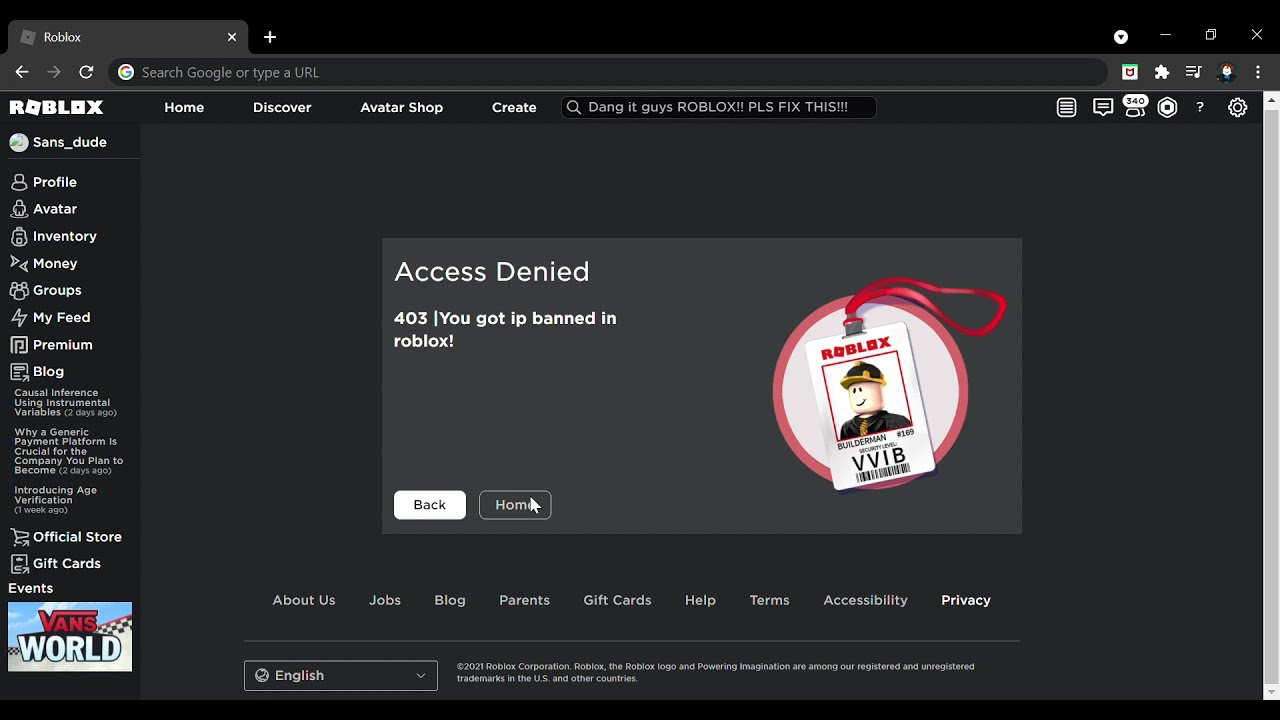Click the Gift Cards icon in sidebar

coord(19,563)
